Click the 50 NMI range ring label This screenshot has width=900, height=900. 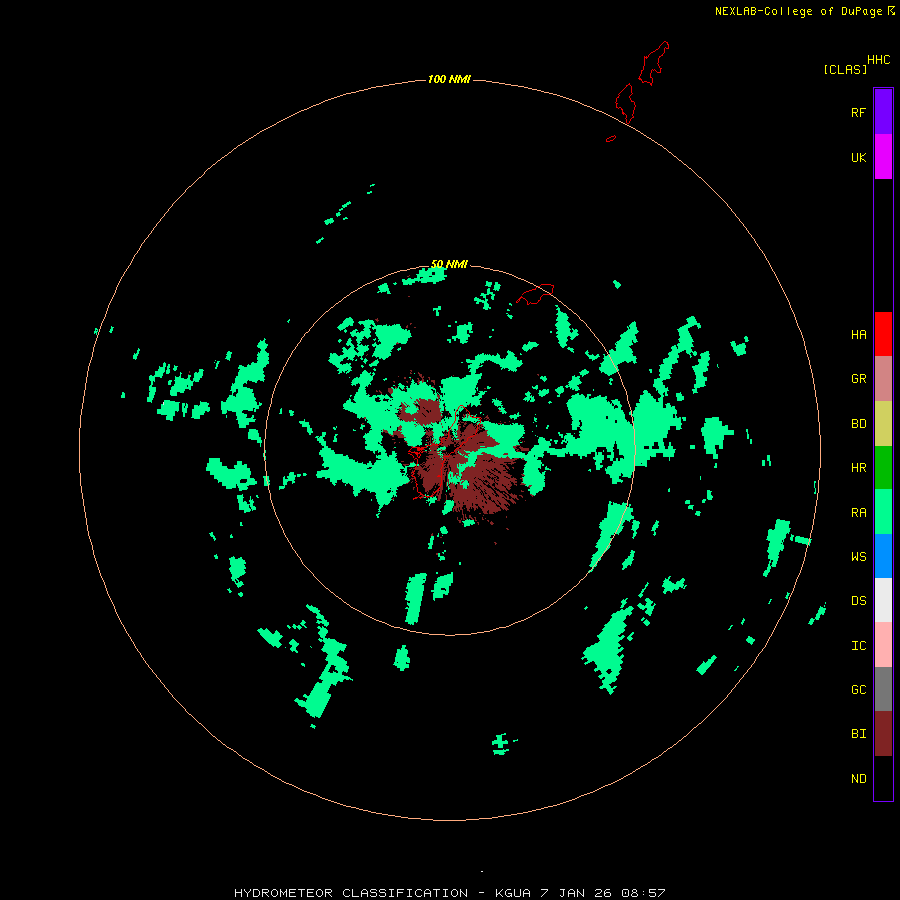point(449,264)
